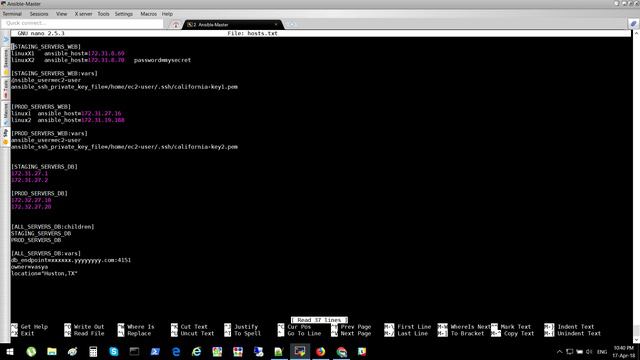
Task: Open the green uTorrent taskbar icon
Action: [31, 352]
